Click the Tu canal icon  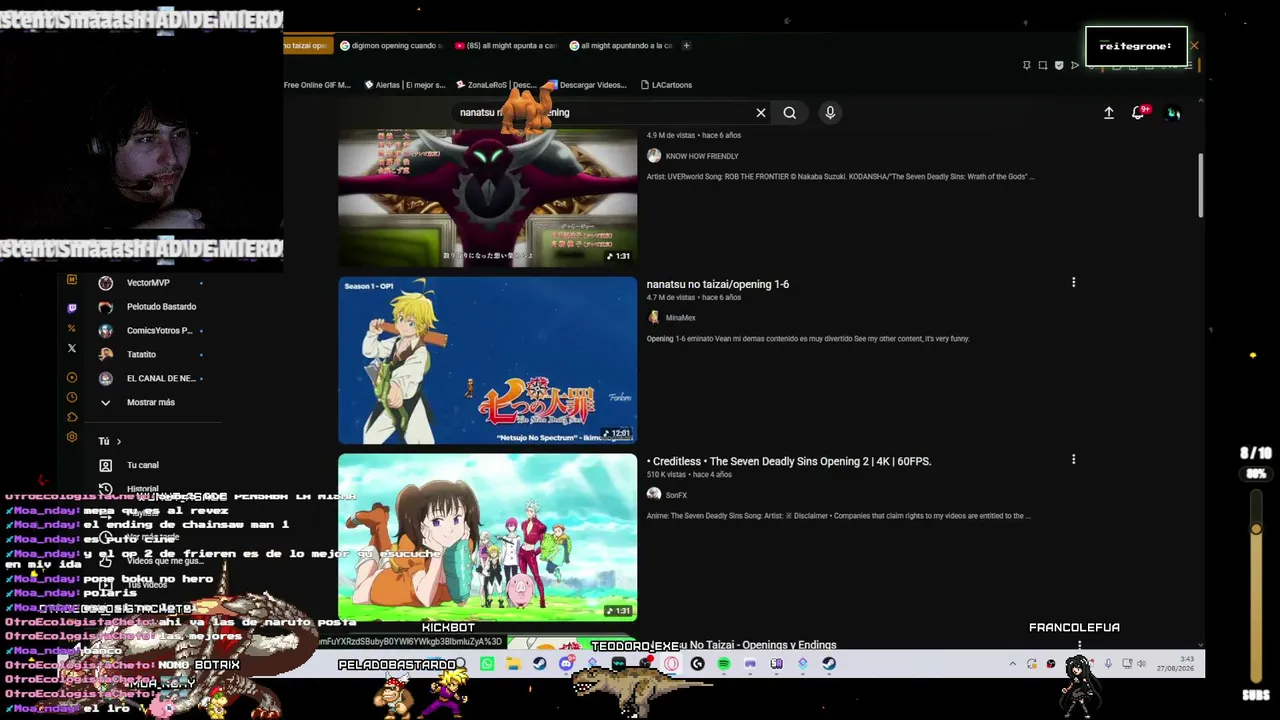point(105,465)
